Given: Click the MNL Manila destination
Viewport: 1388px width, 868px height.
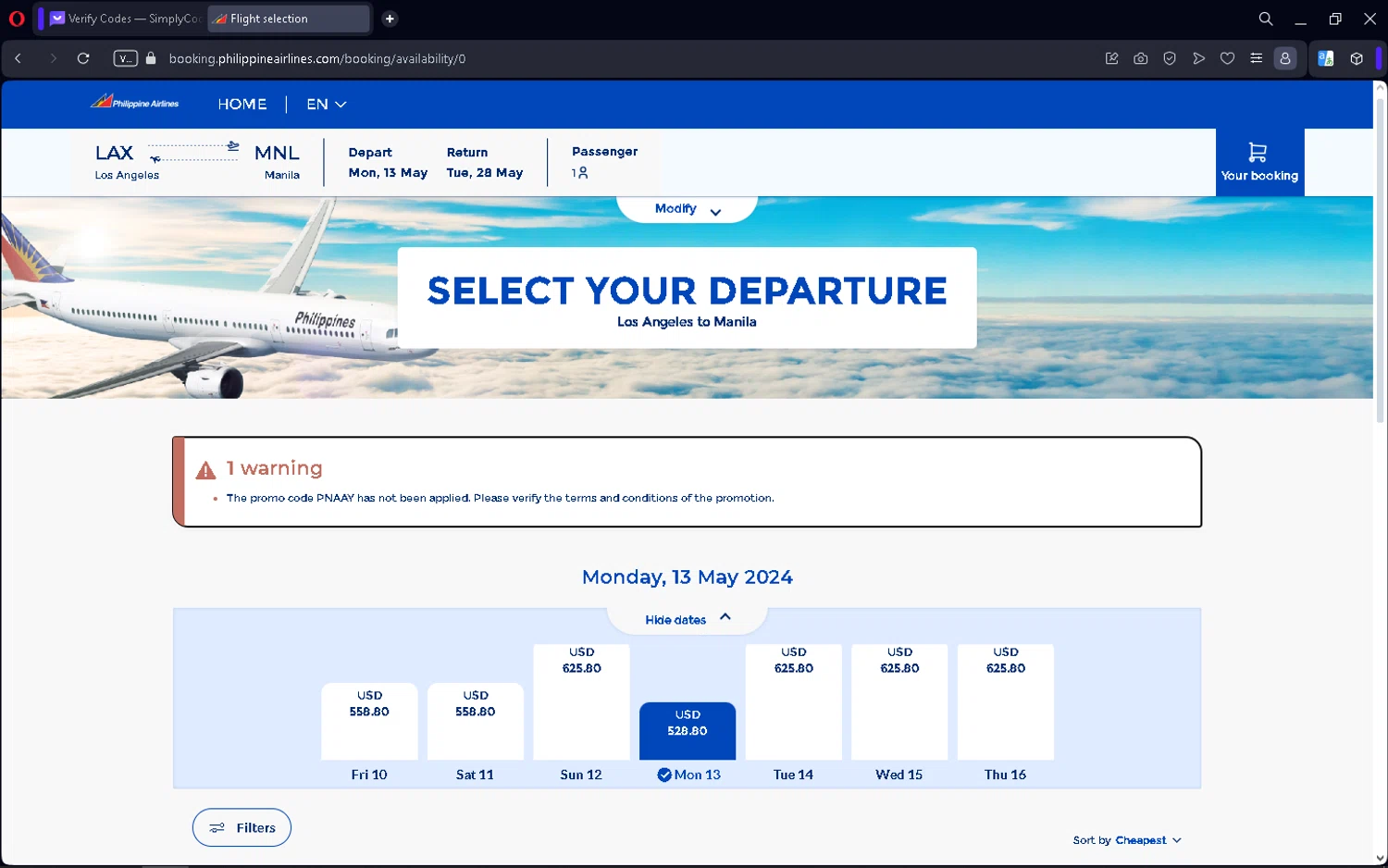Looking at the screenshot, I should click(x=278, y=162).
